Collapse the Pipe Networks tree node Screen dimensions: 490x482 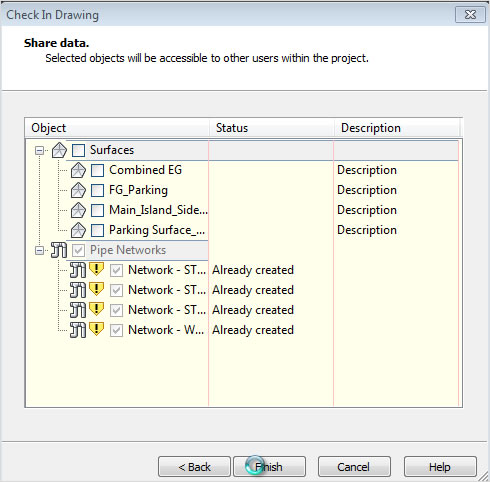point(39,250)
